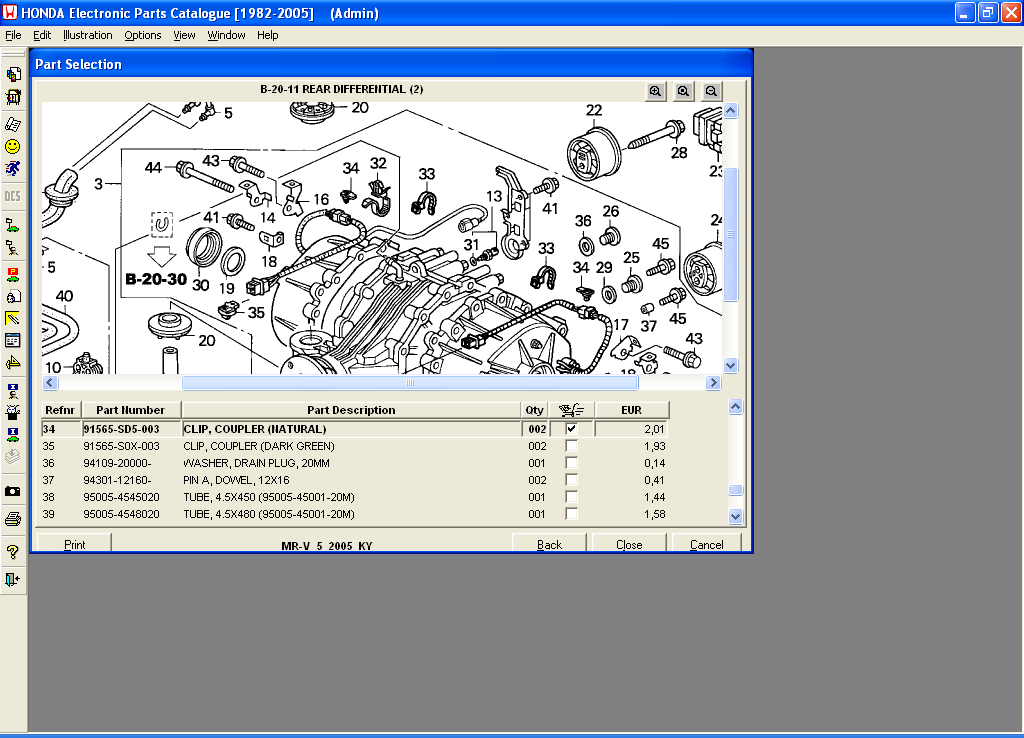Click the yellow smiley face sidebar icon
The image size is (1024, 738).
[x=12, y=147]
